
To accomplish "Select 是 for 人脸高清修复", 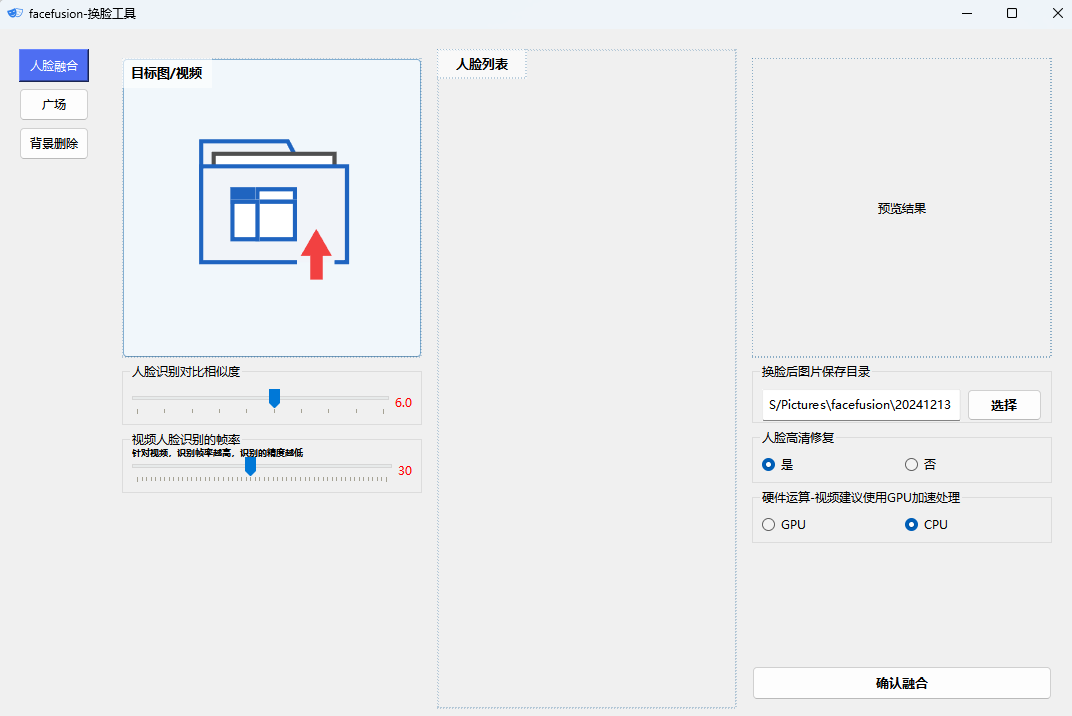I will (x=769, y=464).
